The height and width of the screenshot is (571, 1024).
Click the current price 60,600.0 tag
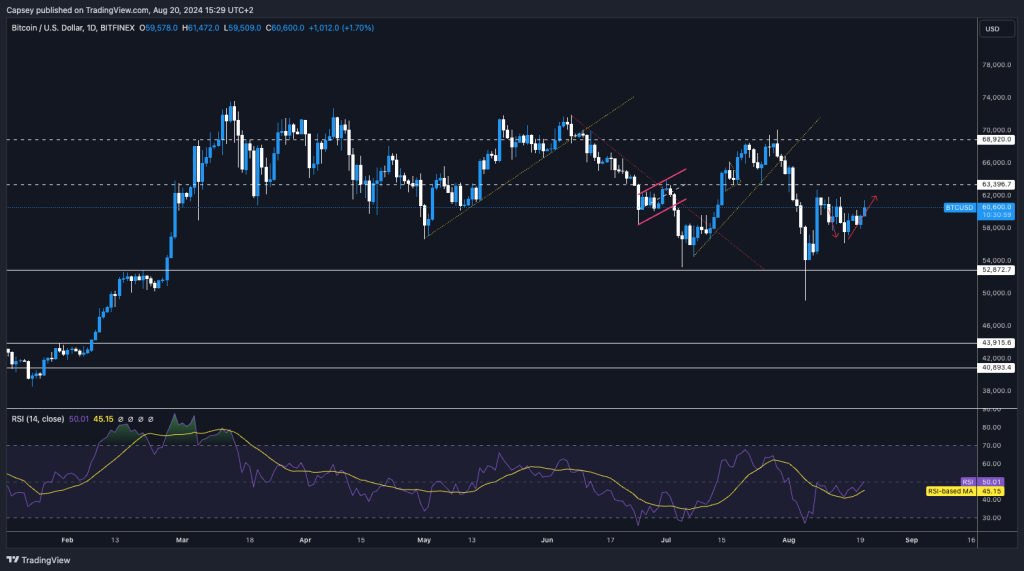pyautogui.click(x=997, y=206)
